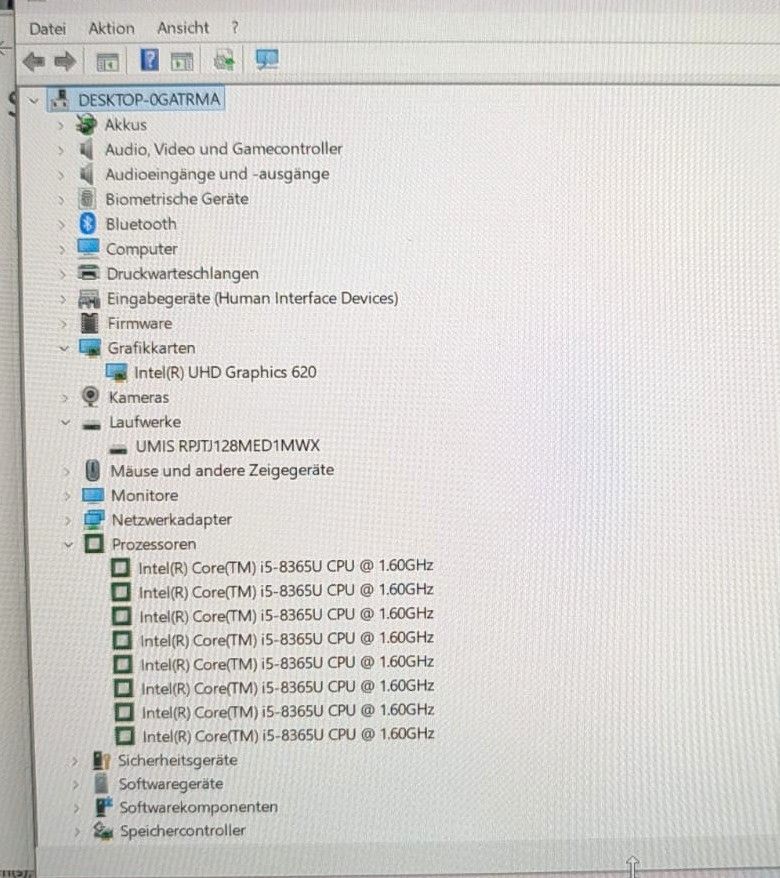
Task: Expand the Netzwerkadapter category
Action: [x=68, y=520]
